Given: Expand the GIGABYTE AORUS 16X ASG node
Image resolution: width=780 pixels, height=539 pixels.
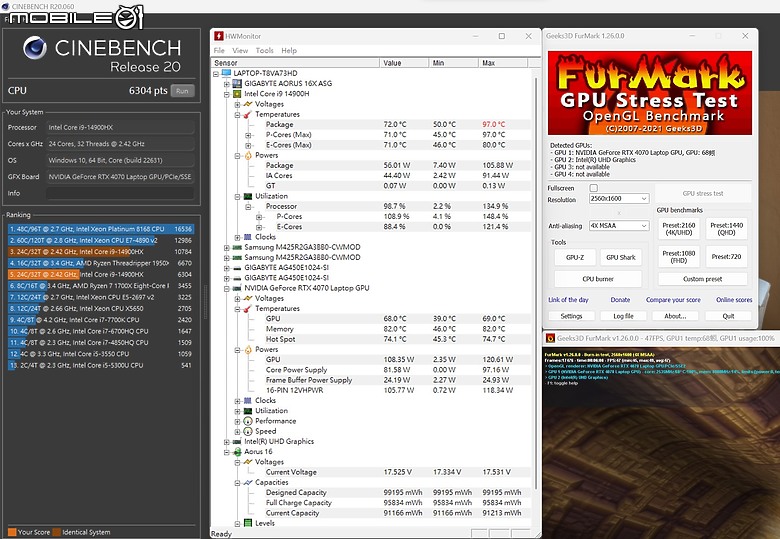Looking at the screenshot, I should (x=227, y=84).
